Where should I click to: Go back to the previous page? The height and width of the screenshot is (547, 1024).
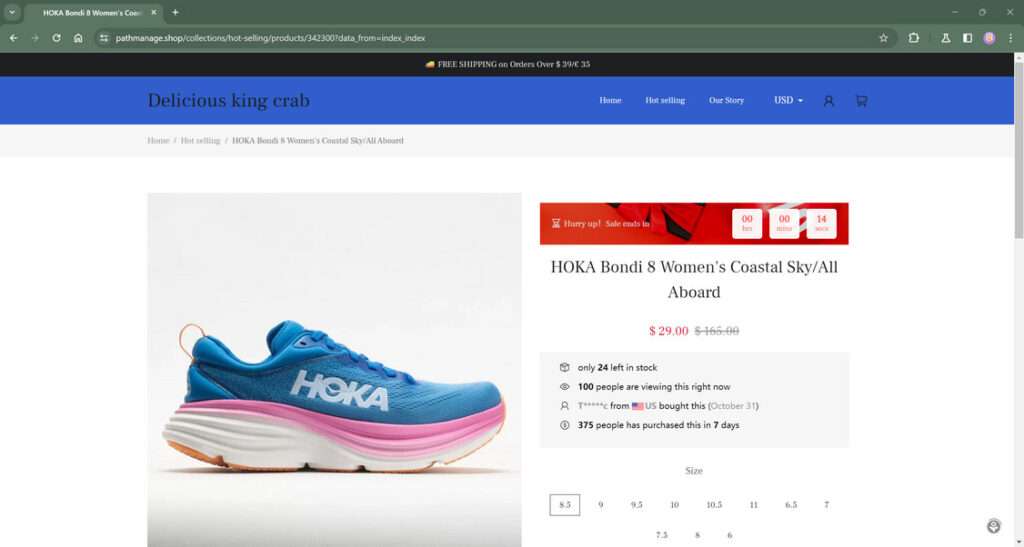[x=14, y=38]
